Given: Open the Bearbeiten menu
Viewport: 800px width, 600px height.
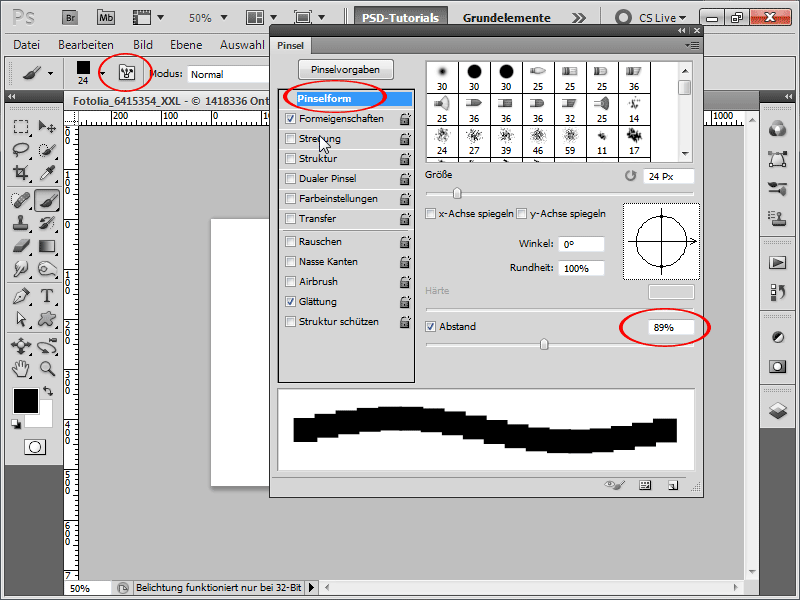Looking at the screenshot, I should point(86,45).
